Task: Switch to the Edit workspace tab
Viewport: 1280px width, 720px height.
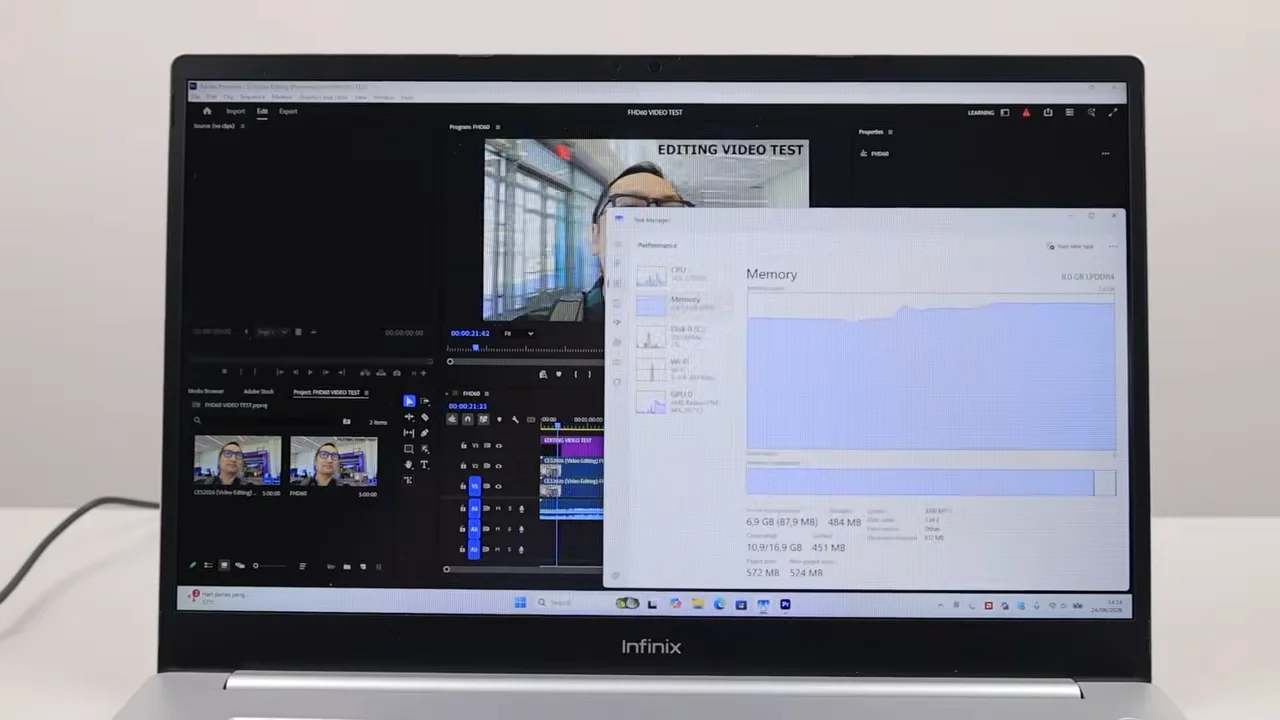Action: point(262,111)
